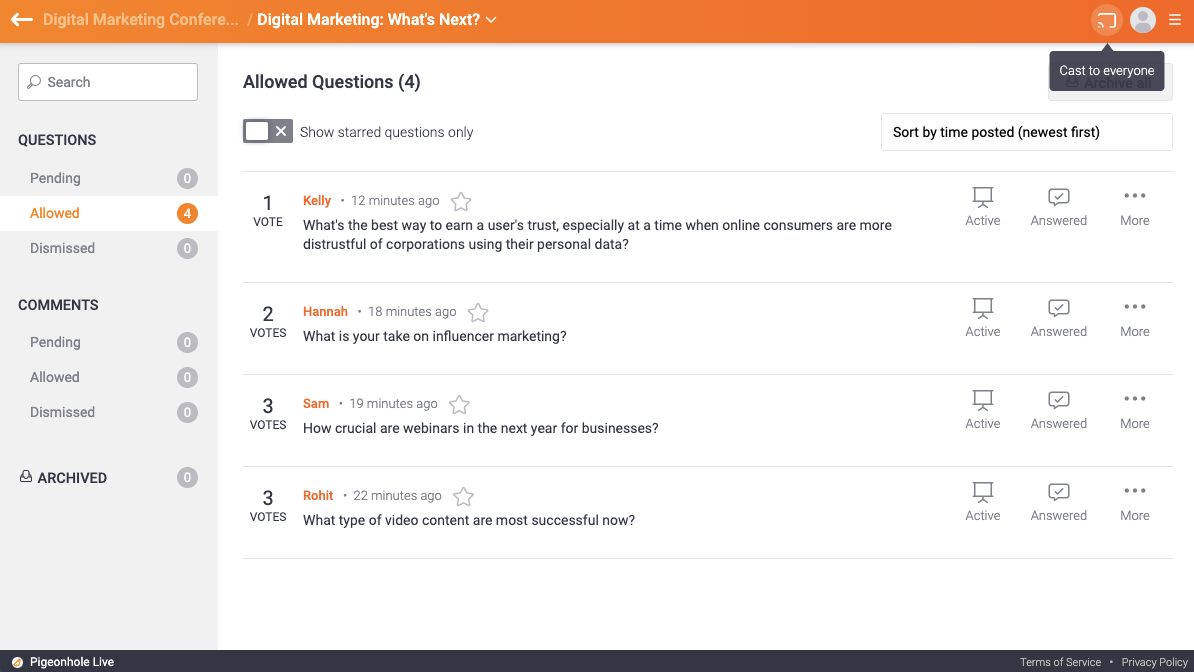The width and height of the screenshot is (1194, 672).
Task: Open the sort by time posted dropdown
Action: pos(1026,132)
